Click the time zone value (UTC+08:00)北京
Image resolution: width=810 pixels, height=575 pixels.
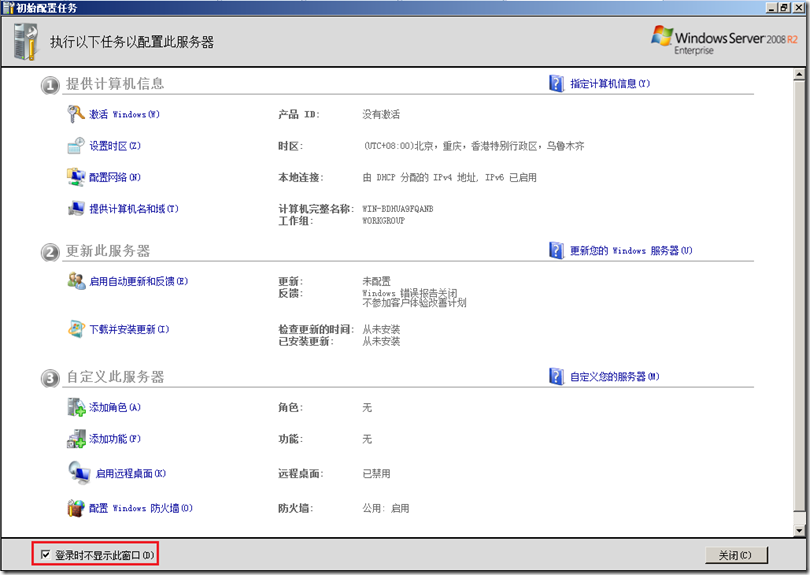(x=473, y=146)
